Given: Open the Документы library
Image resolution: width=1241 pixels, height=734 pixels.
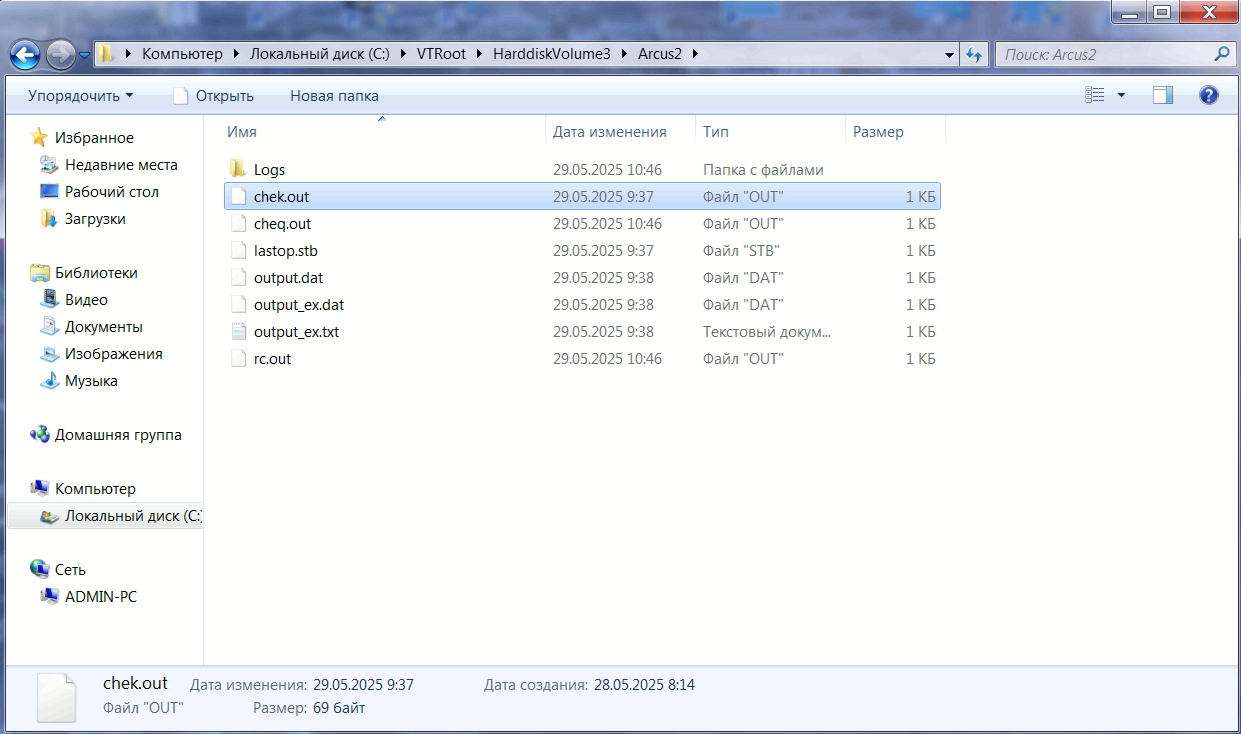Looking at the screenshot, I should [104, 327].
